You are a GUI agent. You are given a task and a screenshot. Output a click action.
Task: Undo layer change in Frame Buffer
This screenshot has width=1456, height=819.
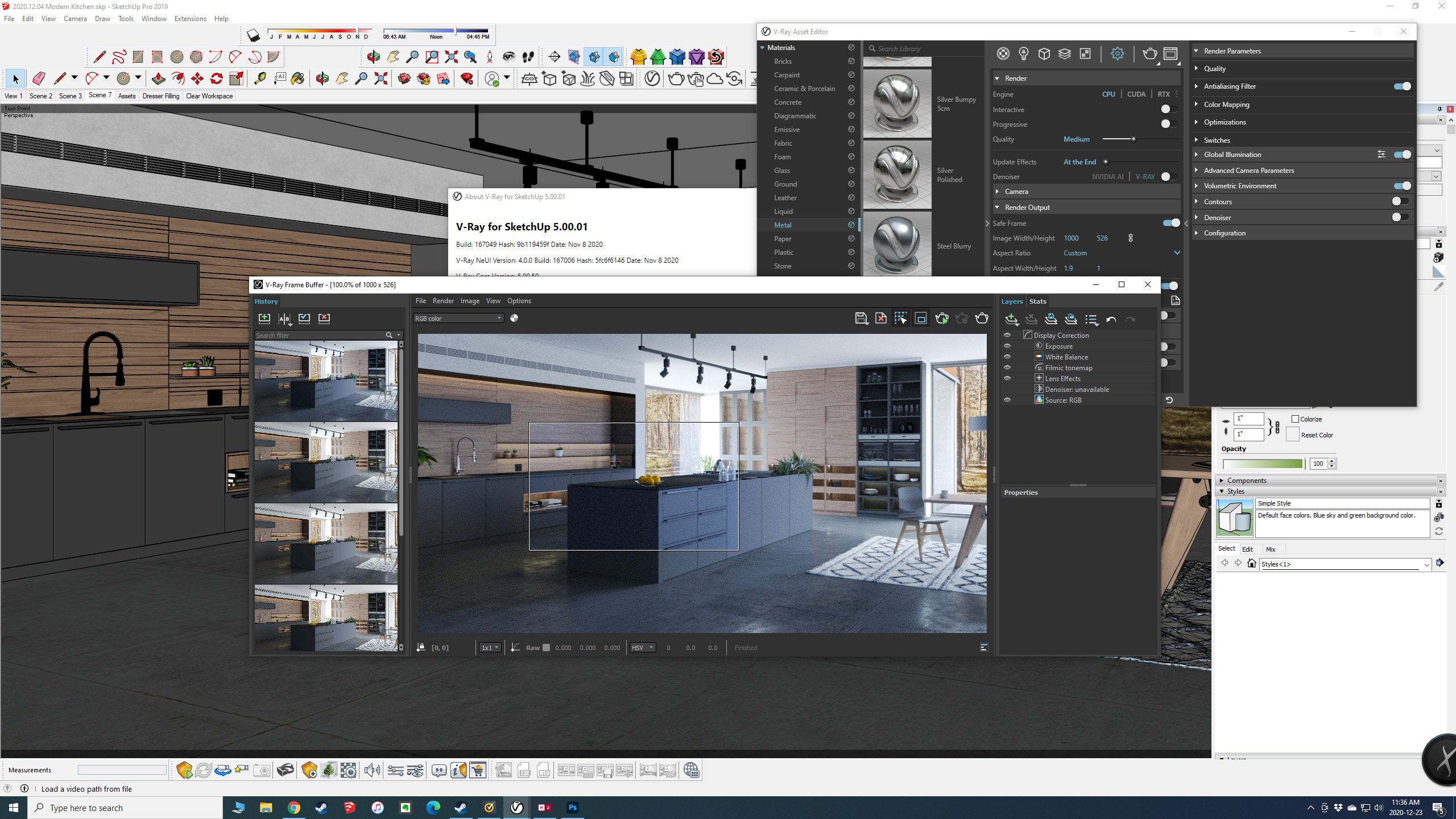click(x=1111, y=319)
